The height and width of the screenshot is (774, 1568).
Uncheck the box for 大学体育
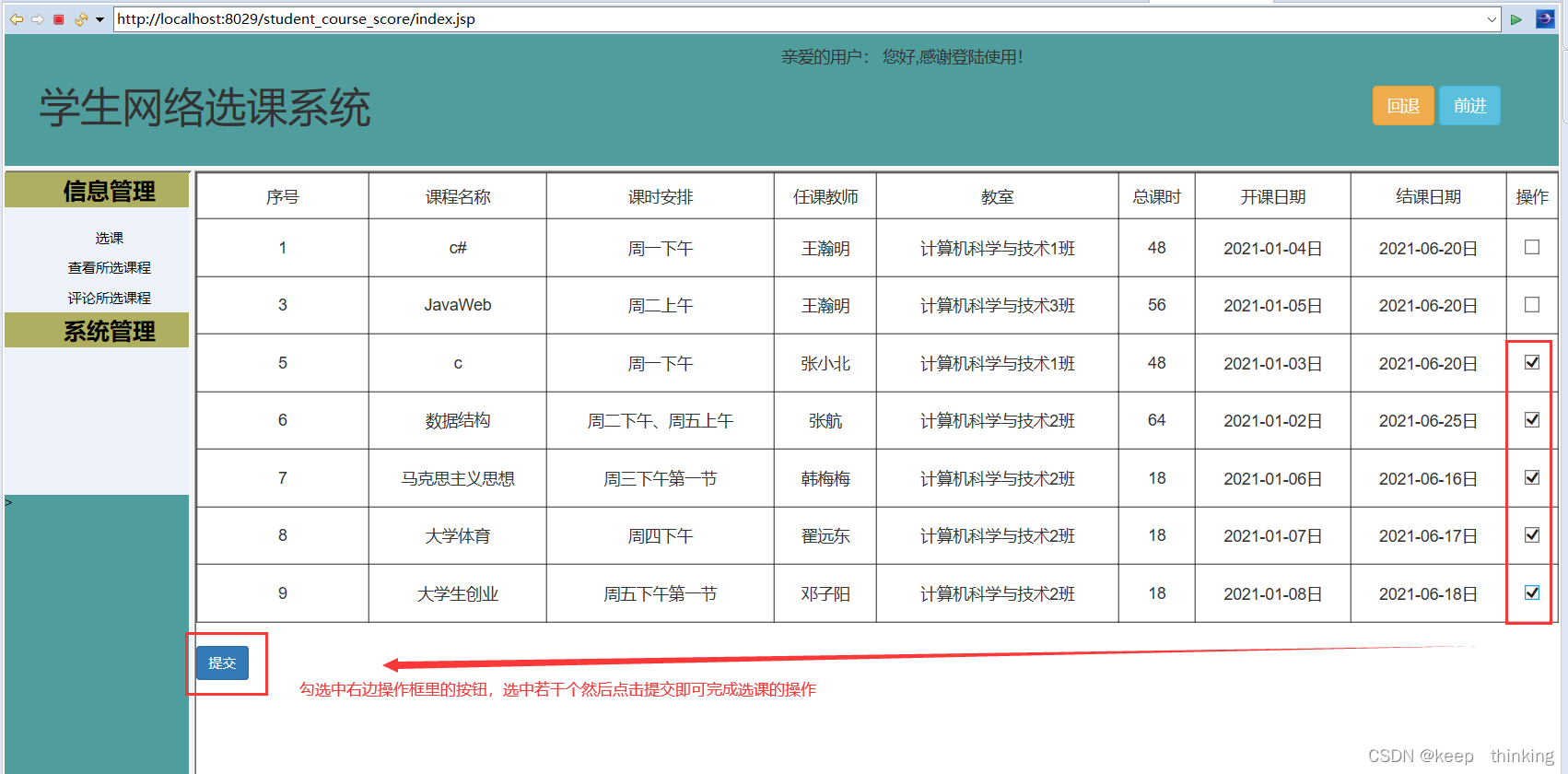[x=1532, y=534]
